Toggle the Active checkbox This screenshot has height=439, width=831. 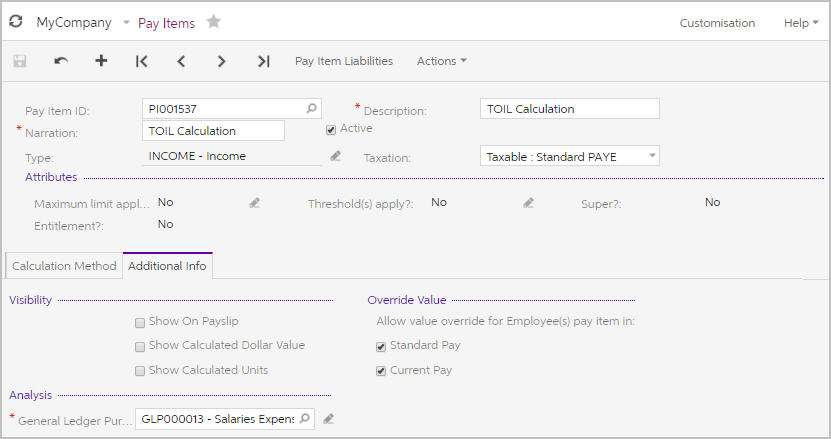click(331, 130)
